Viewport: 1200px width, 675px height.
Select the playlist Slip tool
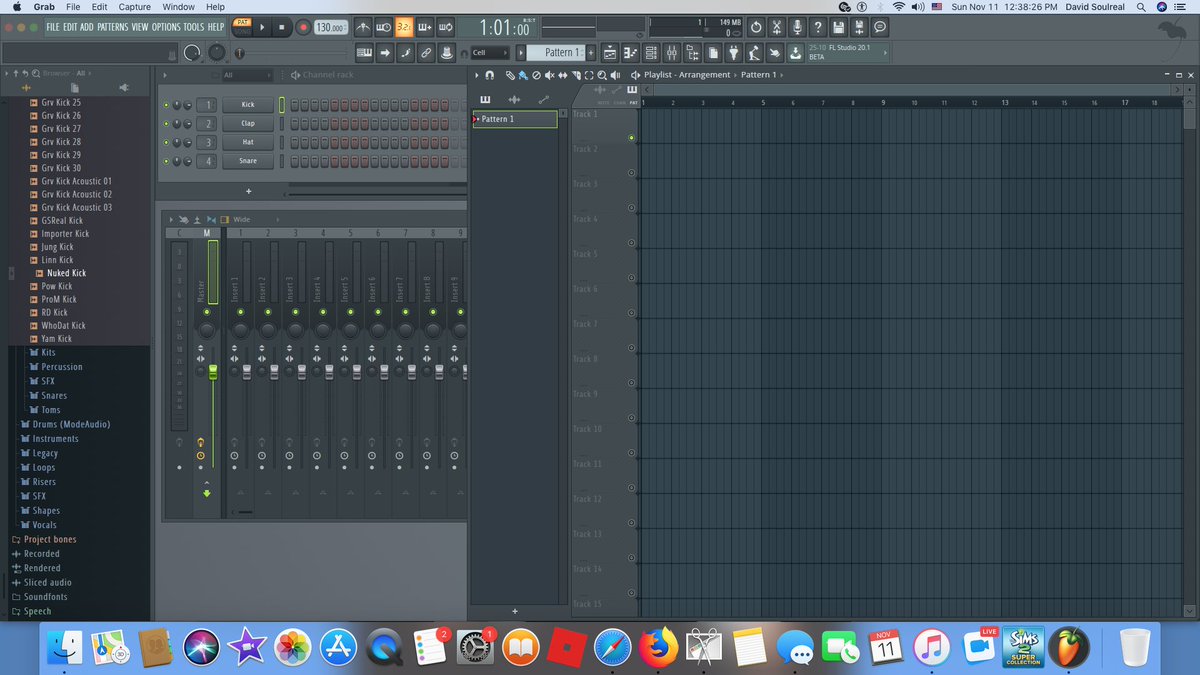point(562,75)
